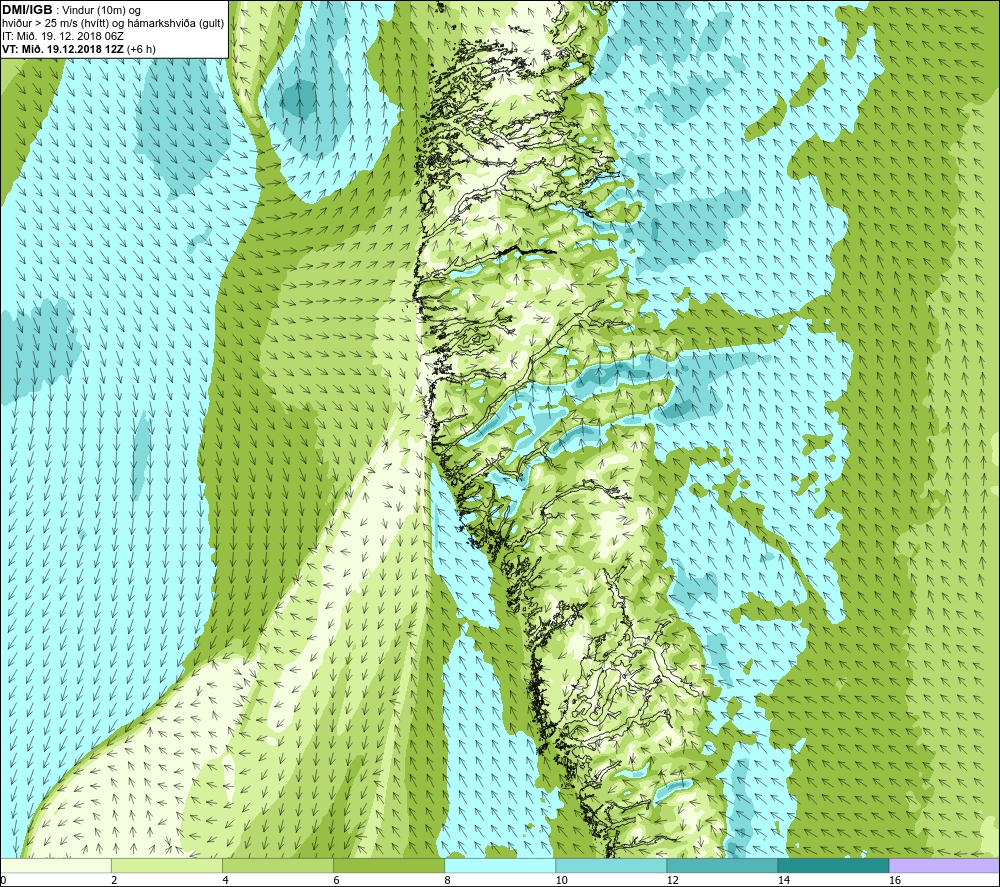Click the '2' scale label
Viewport: 1000px width, 887px height.
point(114,881)
